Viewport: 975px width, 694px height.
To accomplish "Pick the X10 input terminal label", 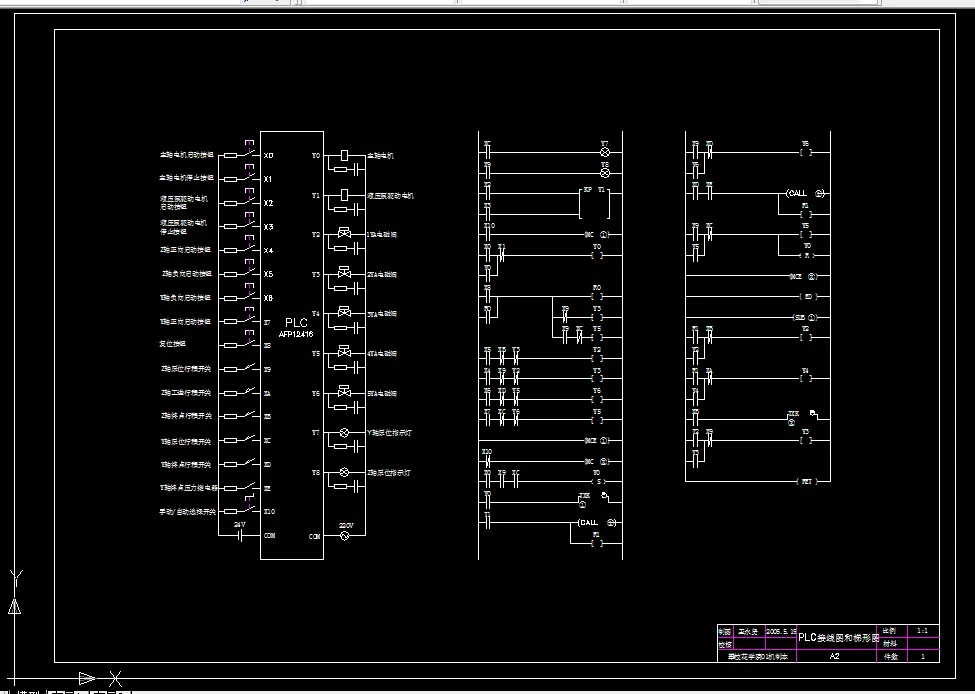I will coord(269,512).
